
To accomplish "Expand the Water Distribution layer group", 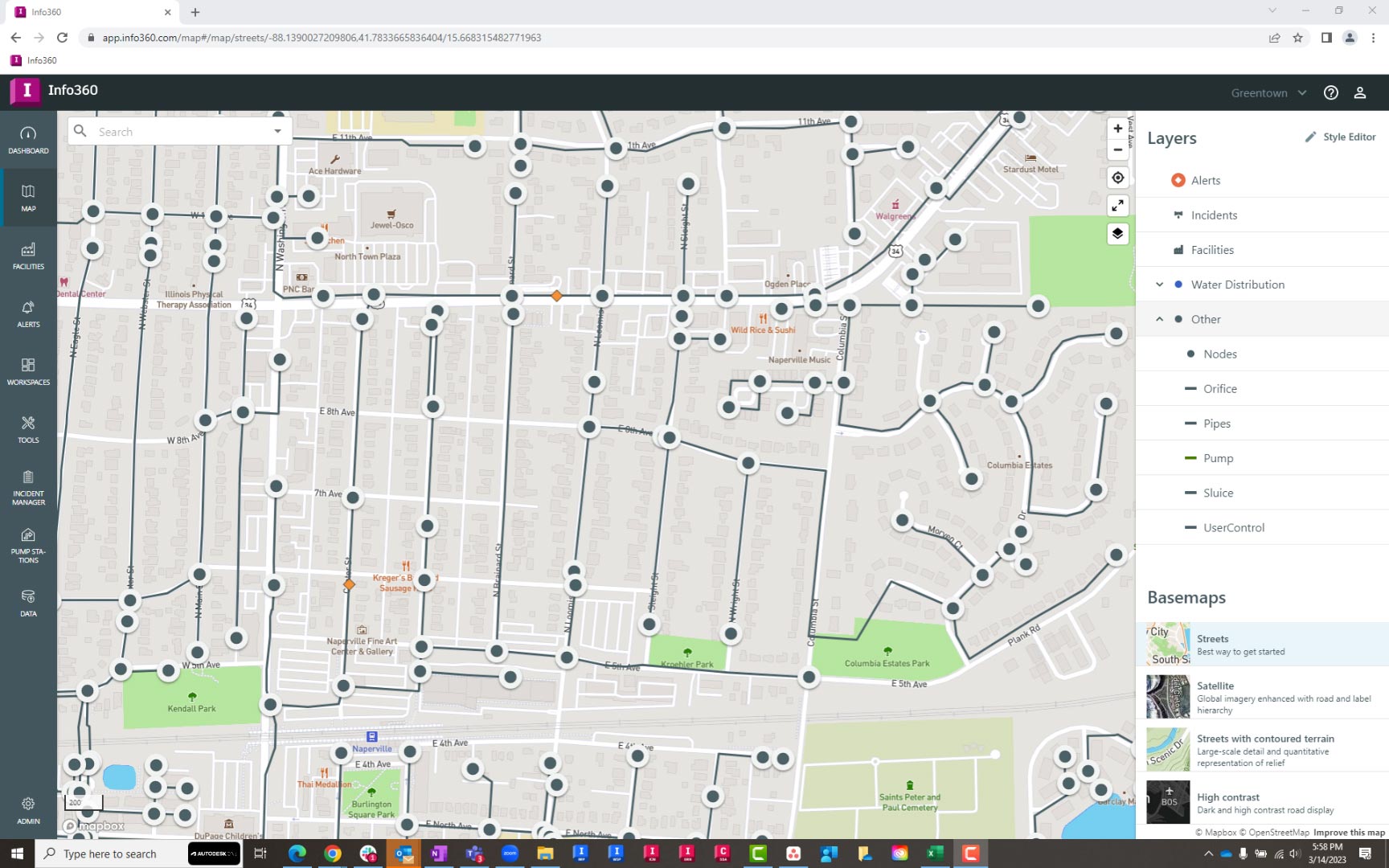I will coord(1159,285).
